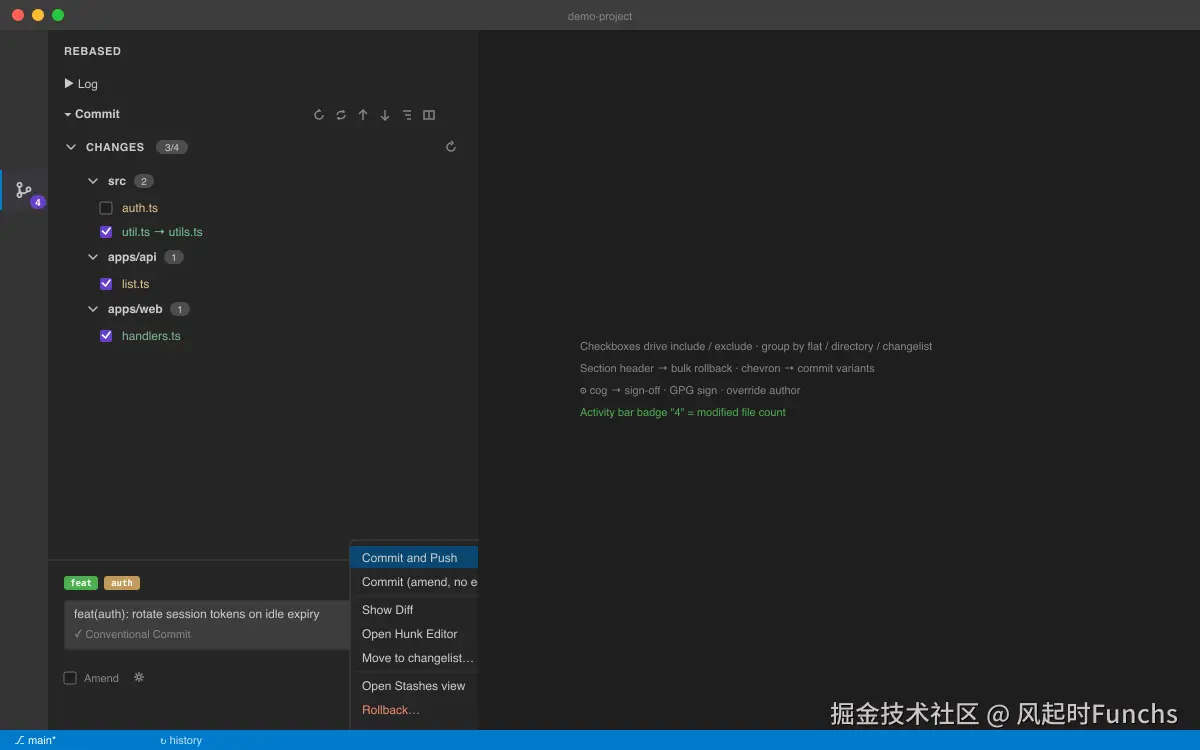The width and height of the screenshot is (1200, 750).
Task: Choose Rollback… from the menu
Action: pyautogui.click(x=414, y=710)
